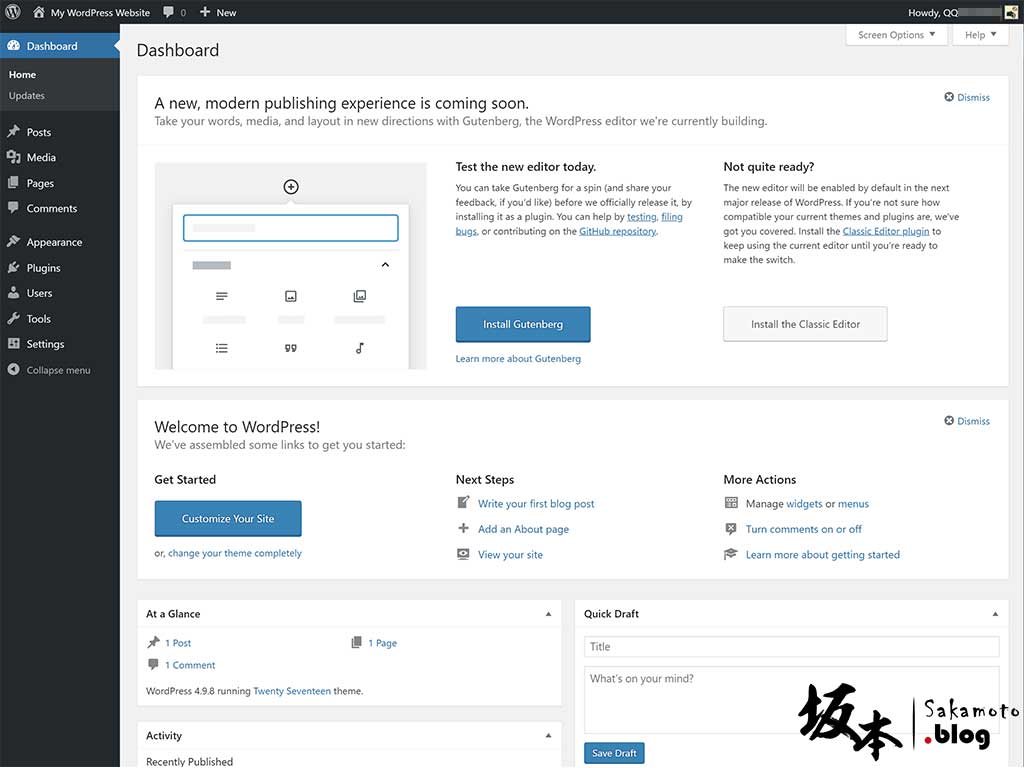Click the WordPress logo in admin bar
This screenshot has width=1024, height=768.
[x=12, y=12]
